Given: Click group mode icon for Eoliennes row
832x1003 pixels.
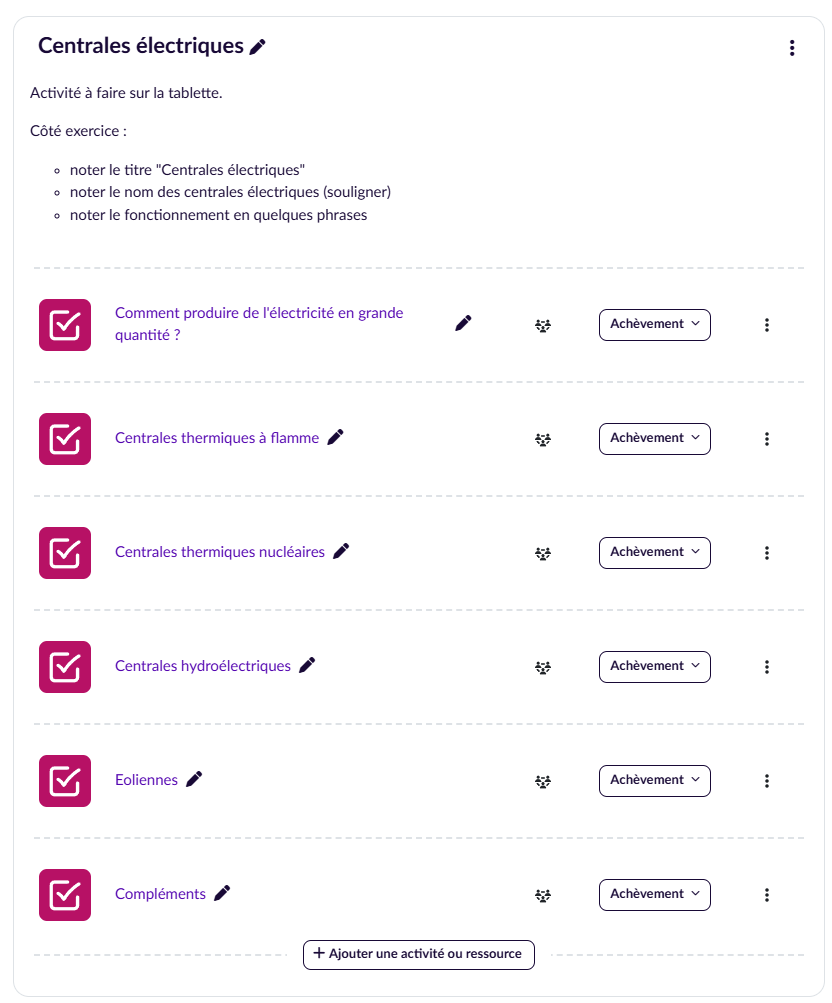Looking at the screenshot, I should pos(543,781).
